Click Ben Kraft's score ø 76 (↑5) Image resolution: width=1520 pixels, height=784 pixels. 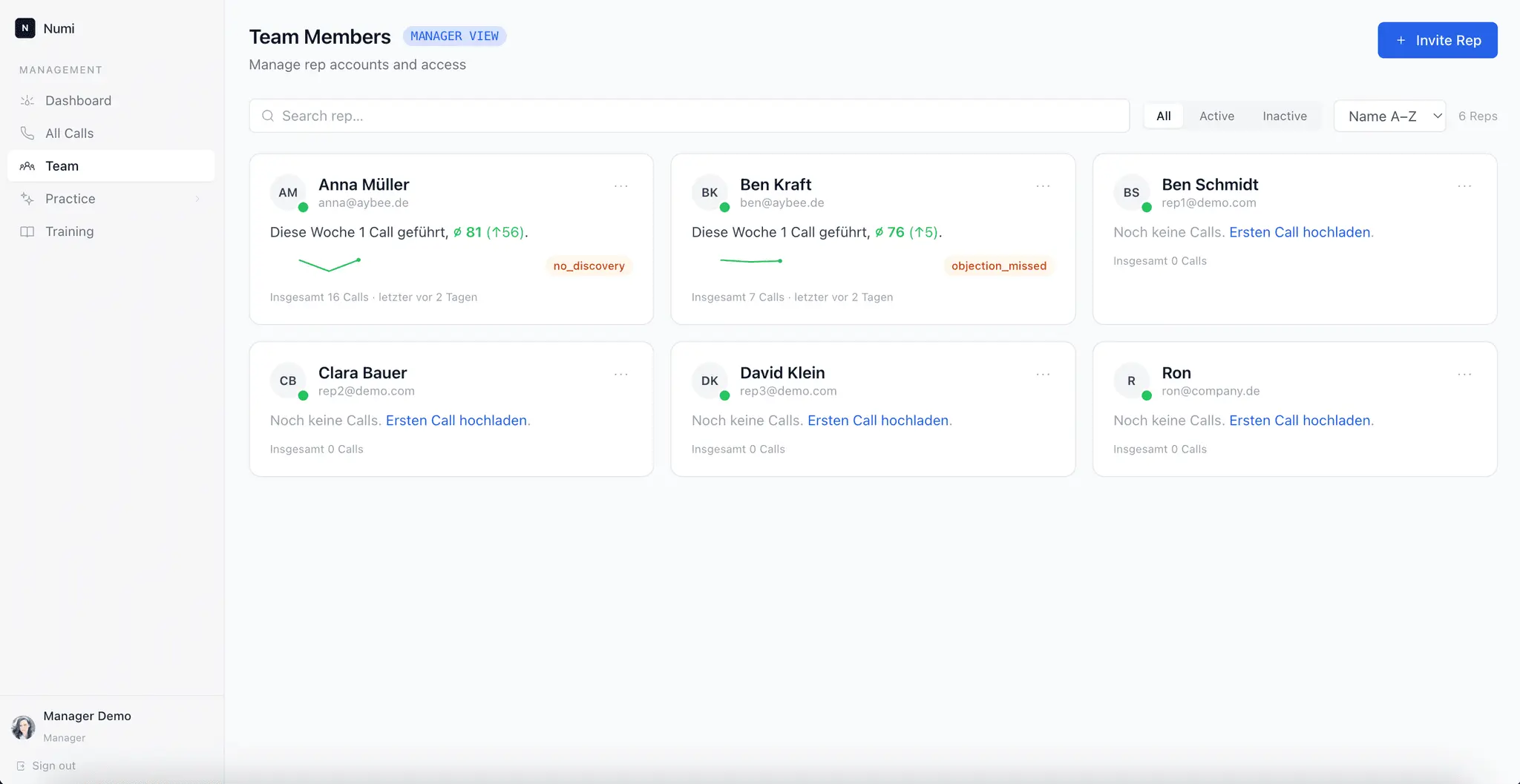[x=908, y=232]
